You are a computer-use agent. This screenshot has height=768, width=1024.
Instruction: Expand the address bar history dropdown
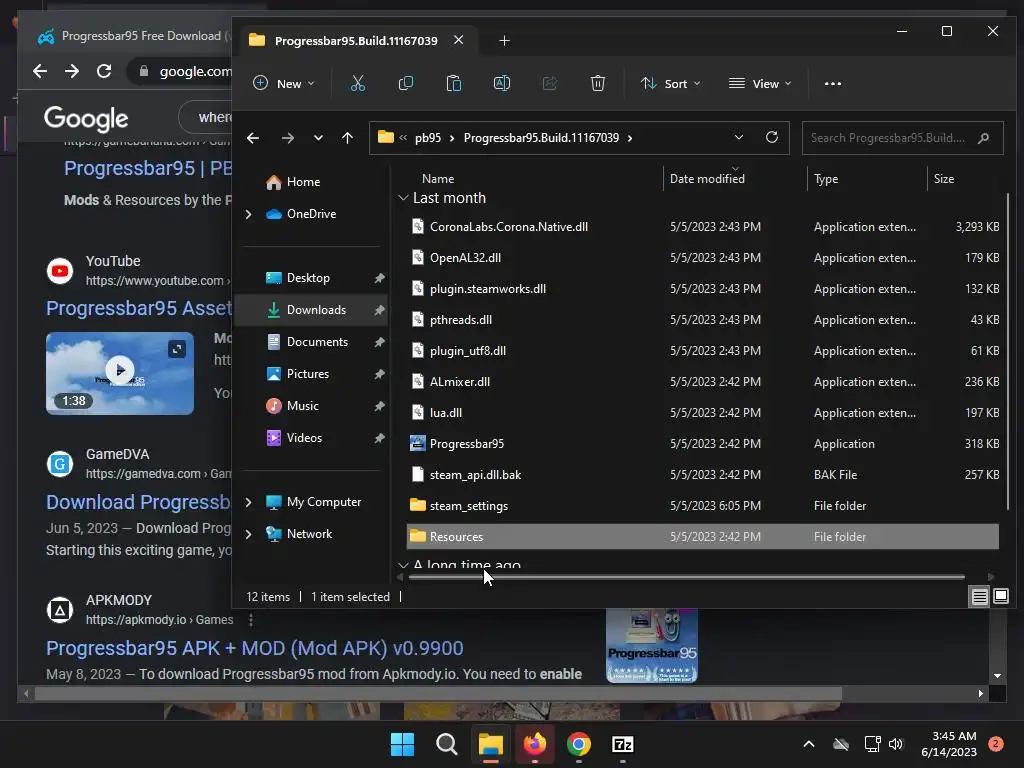coord(739,137)
